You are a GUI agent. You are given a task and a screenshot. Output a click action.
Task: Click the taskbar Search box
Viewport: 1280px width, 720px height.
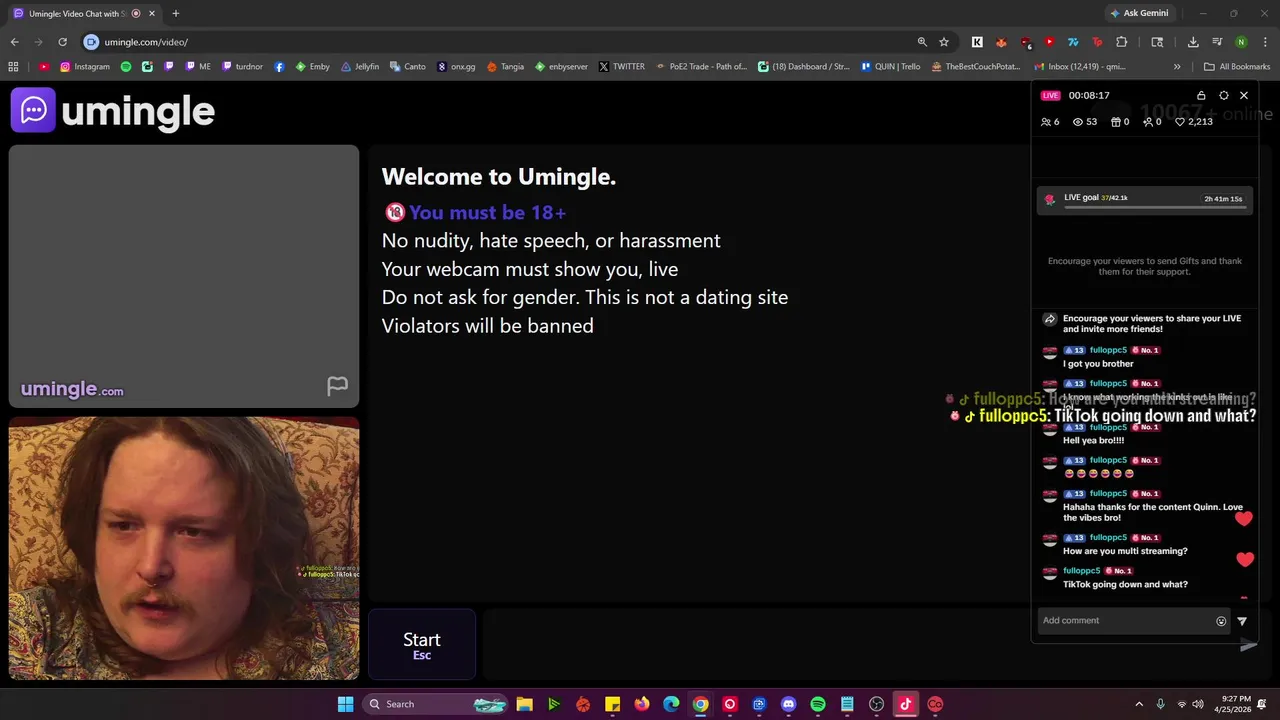coord(435,704)
